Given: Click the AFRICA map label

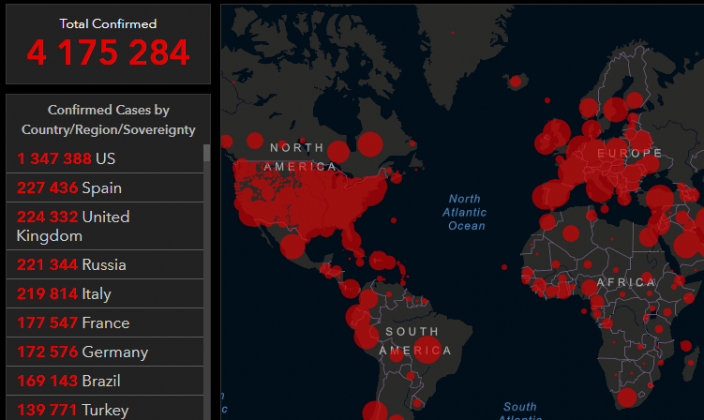Looking at the screenshot, I should coord(626,282).
